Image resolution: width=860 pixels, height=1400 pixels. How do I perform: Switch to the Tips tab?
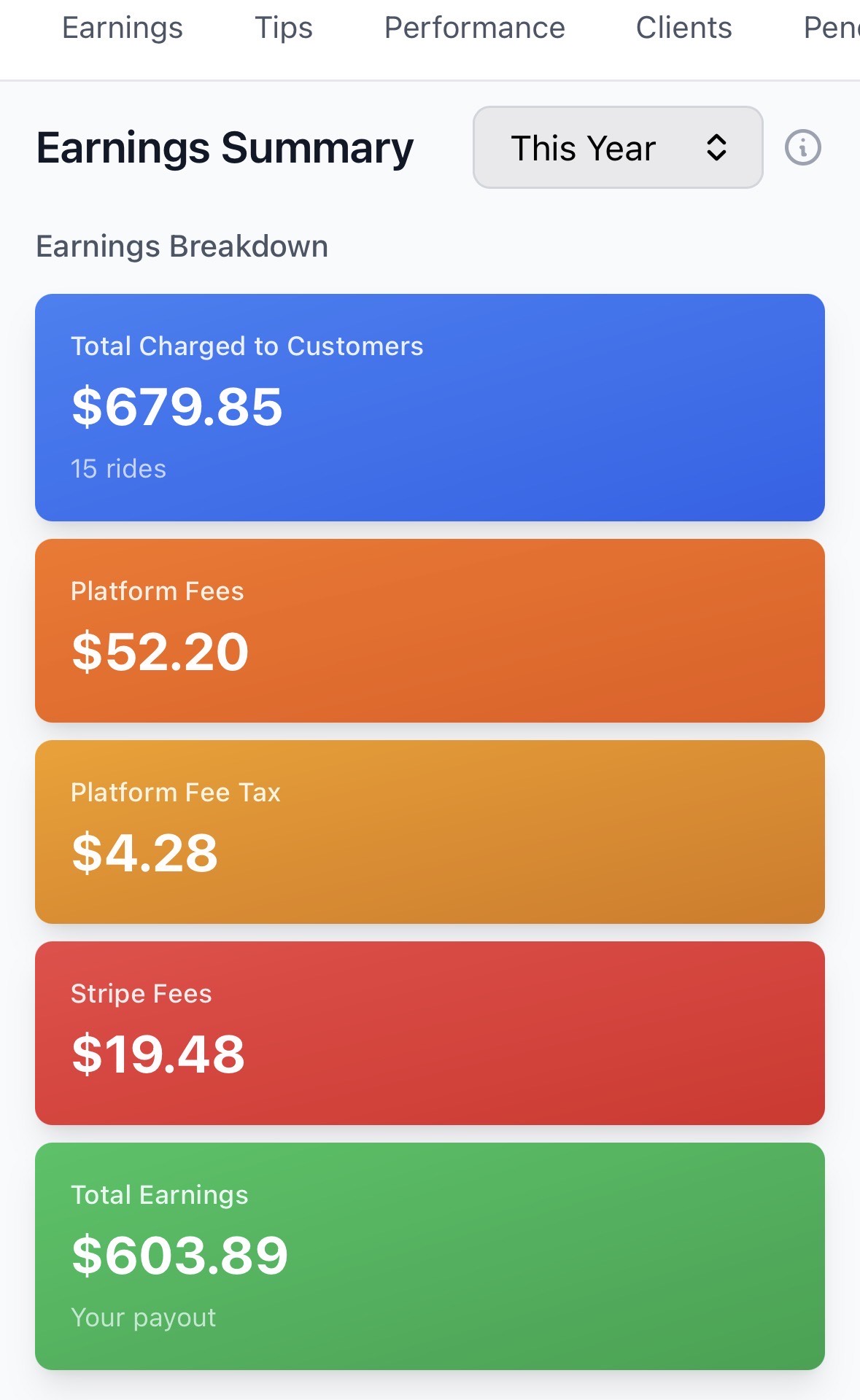(284, 28)
